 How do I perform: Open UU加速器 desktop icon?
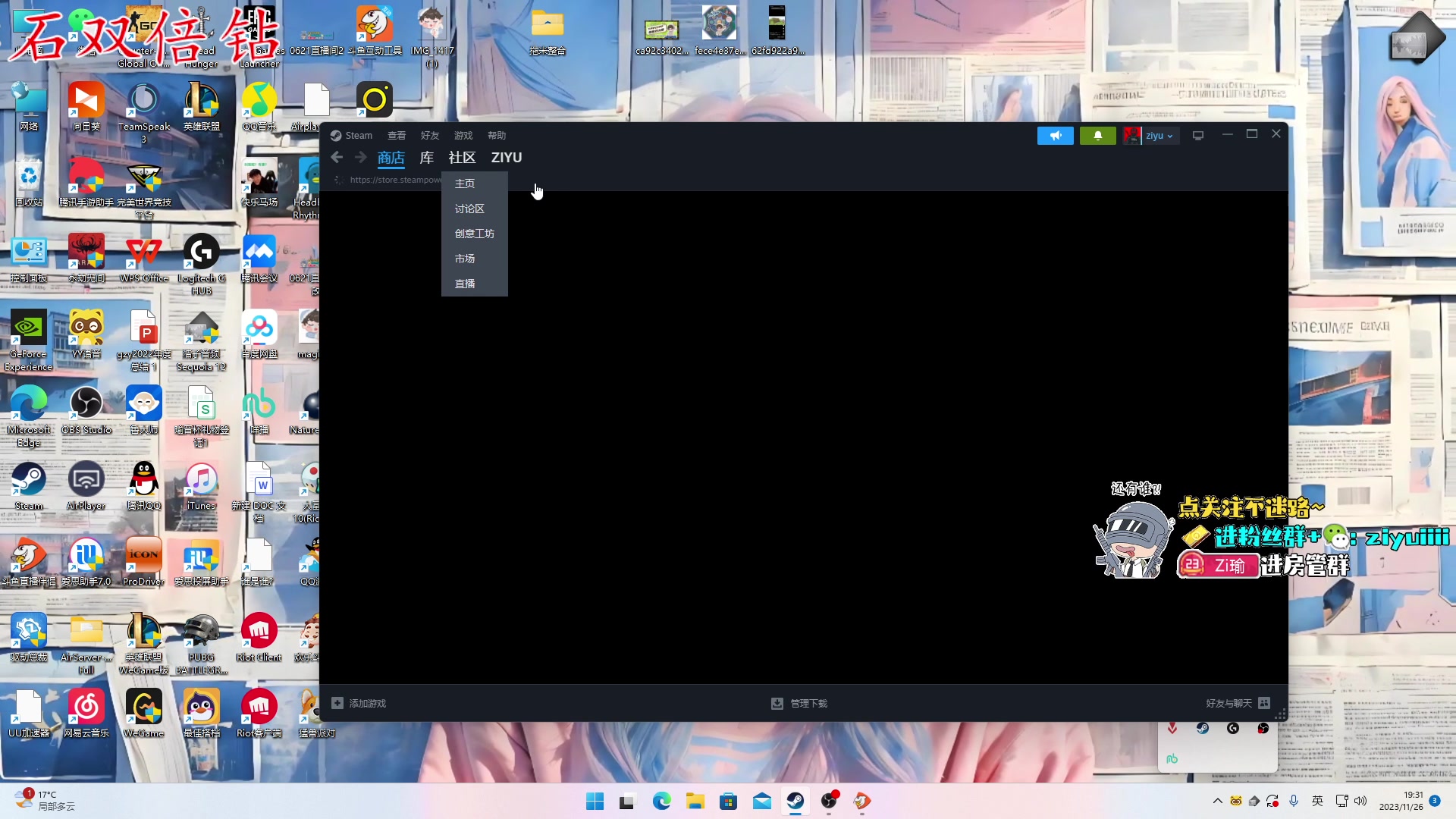pos(29,714)
